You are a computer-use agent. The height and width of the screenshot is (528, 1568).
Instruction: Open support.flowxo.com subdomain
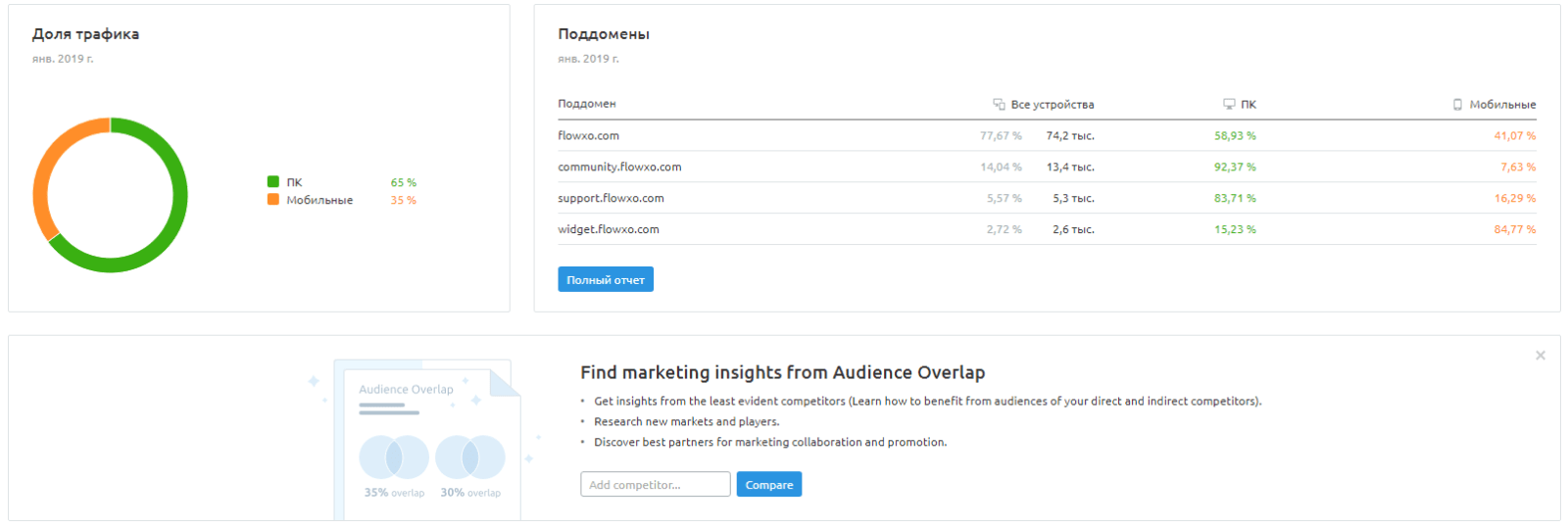[x=611, y=198]
